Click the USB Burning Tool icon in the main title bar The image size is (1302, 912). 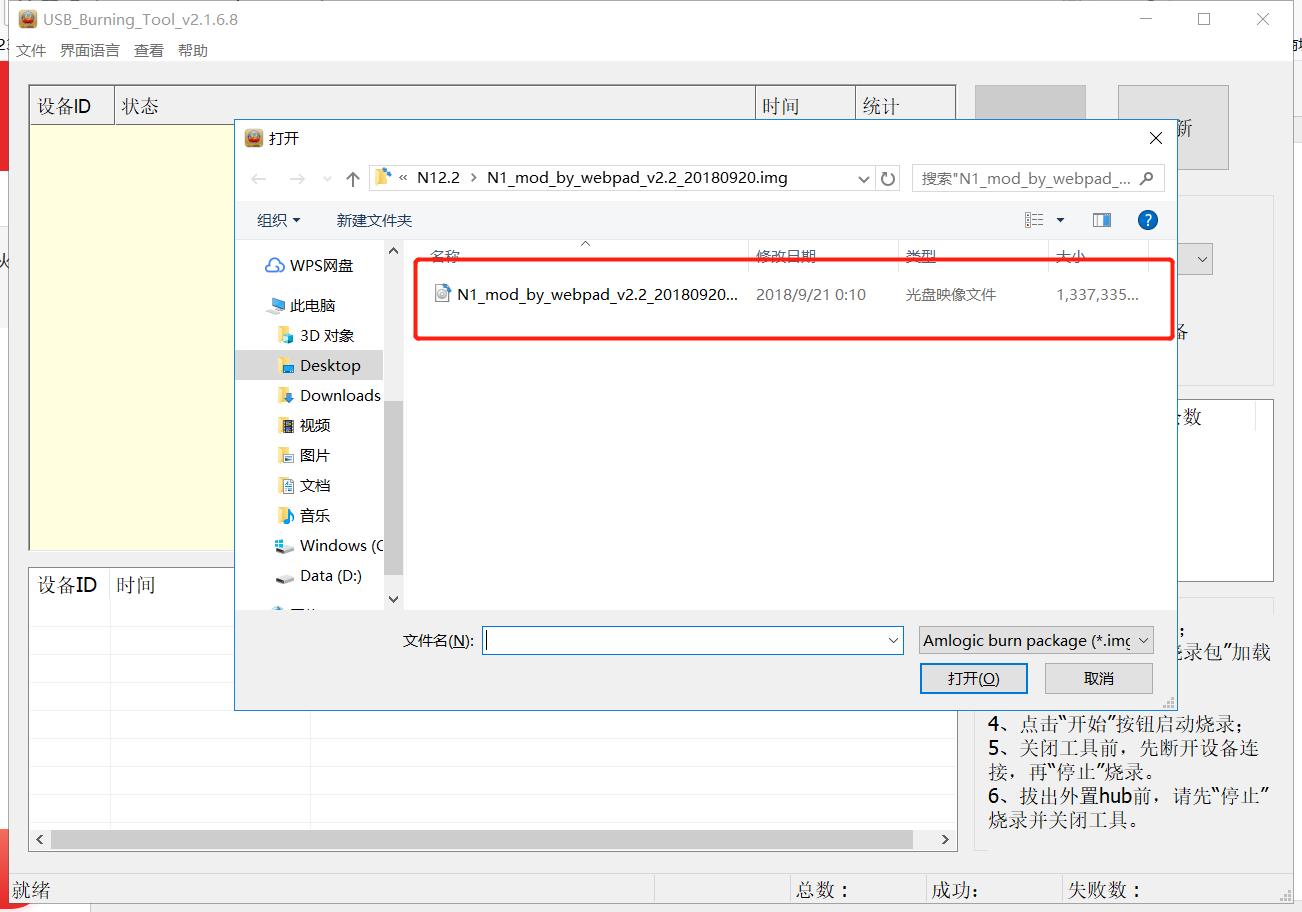click(27, 19)
